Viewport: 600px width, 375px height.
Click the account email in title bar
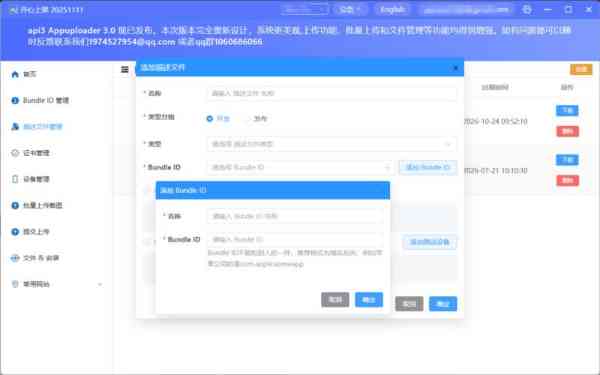(x=466, y=10)
